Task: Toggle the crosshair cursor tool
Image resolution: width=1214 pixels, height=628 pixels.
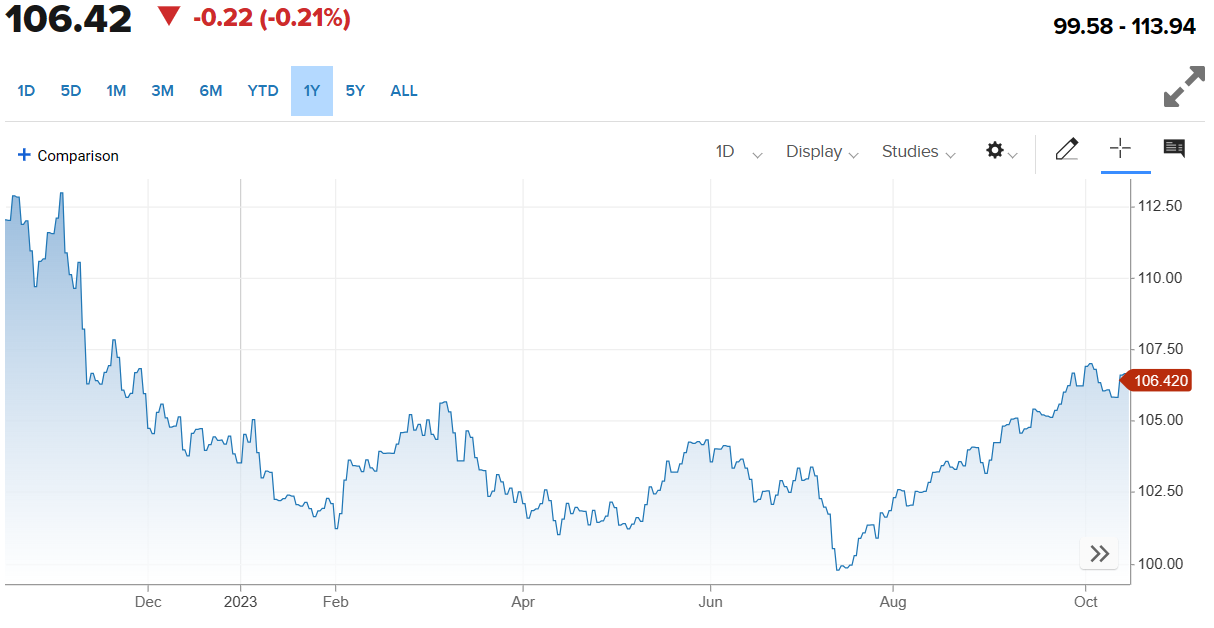Action: [1120, 149]
